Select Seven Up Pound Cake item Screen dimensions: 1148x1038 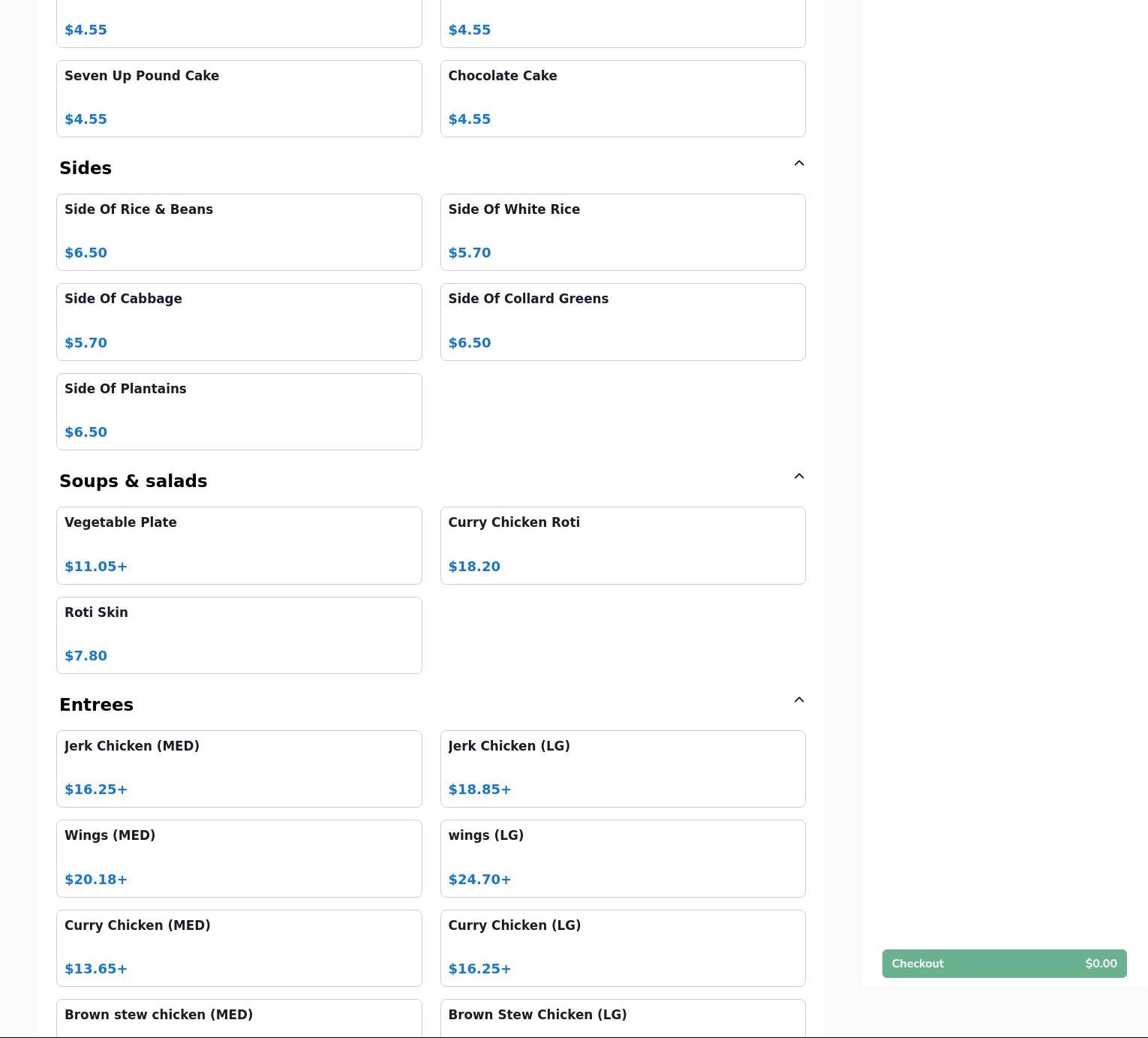239,98
